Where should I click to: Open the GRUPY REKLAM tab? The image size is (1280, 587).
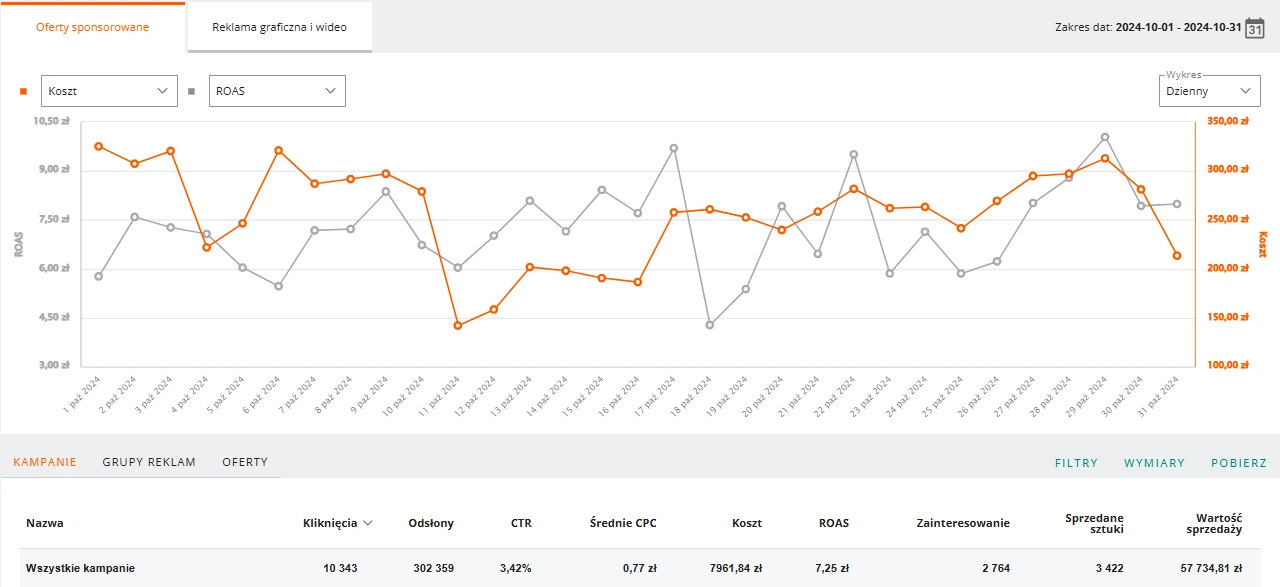(149, 462)
